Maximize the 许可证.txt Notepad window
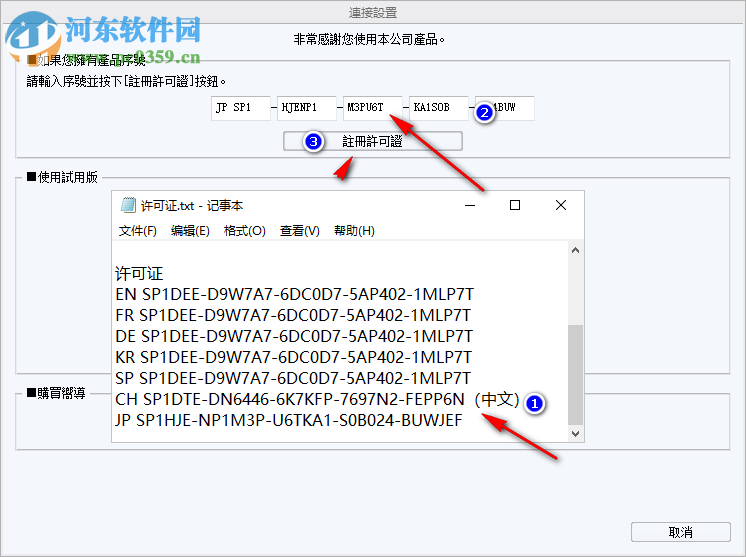The image size is (746, 557). pyautogui.click(x=515, y=205)
